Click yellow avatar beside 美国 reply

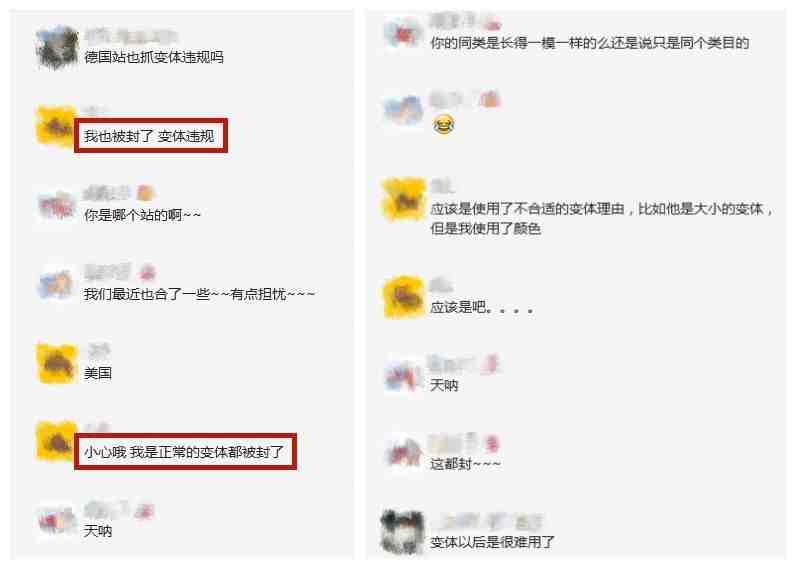[x=57, y=363]
